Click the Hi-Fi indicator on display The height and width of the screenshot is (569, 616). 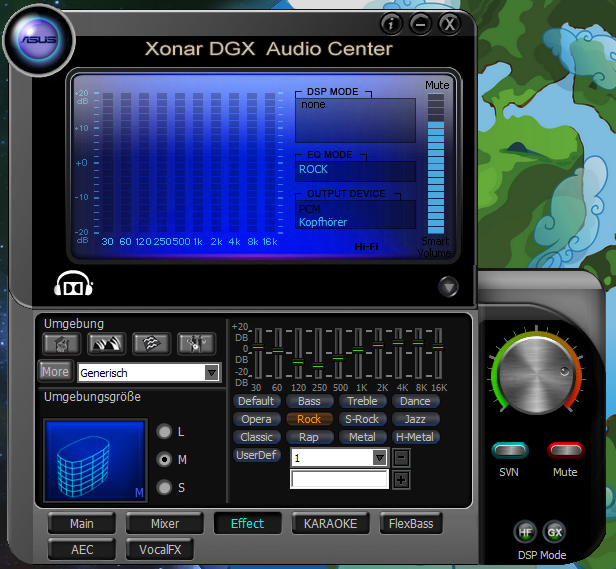coord(366,246)
